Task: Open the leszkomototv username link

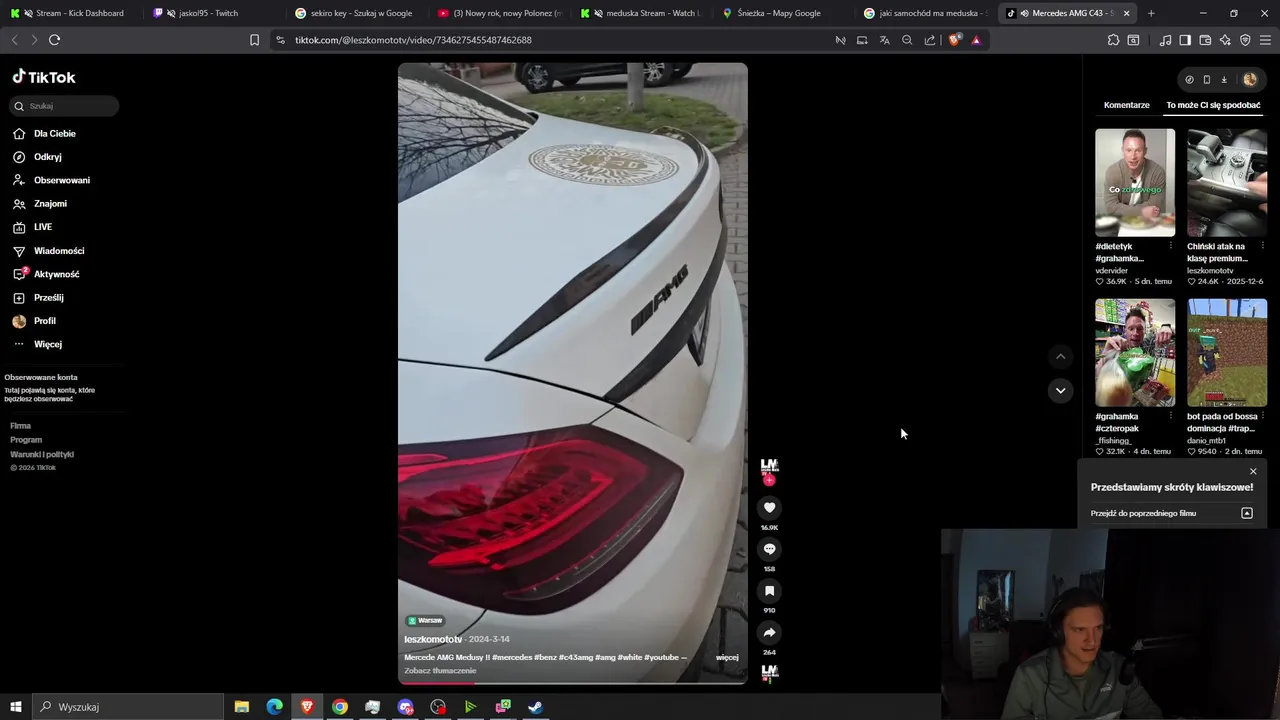Action: pos(433,639)
